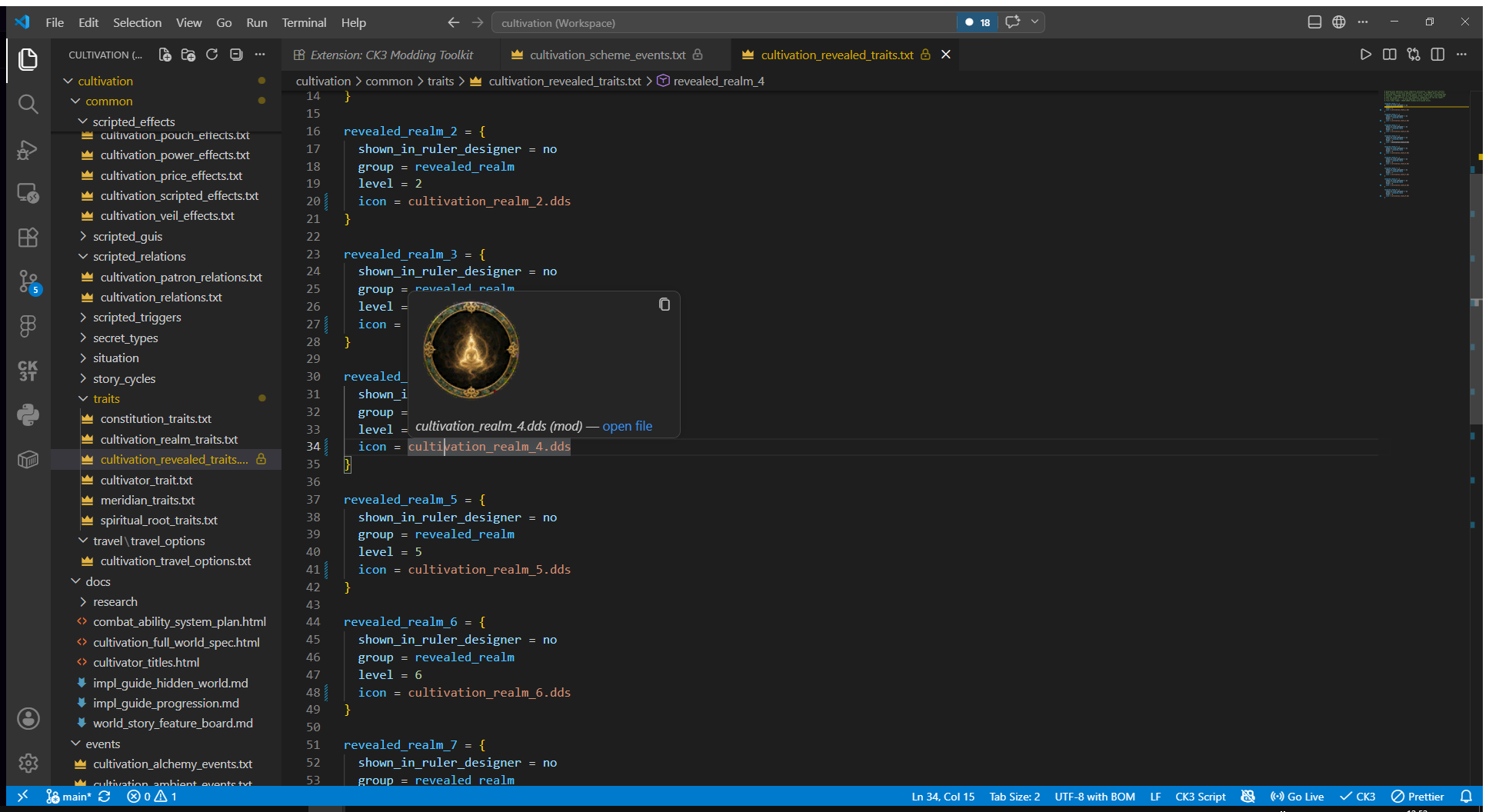Screen dimensions: 1489x812
Task: Expand the scripted_guis folder
Action: pyautogui.click(x=128, y=236)
